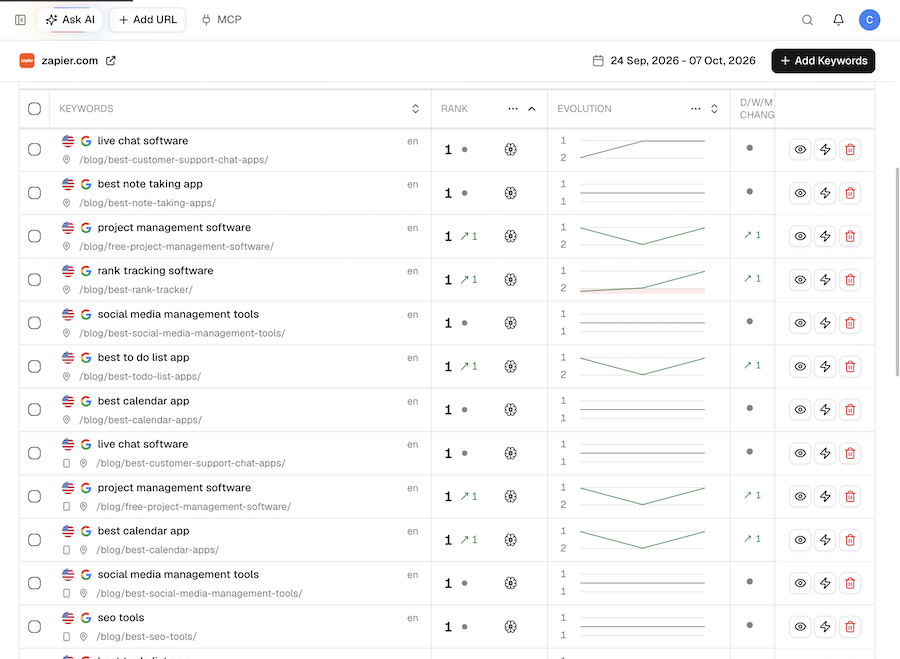The height and width of the screenshot is (659, 900).
Task: View details eye for seo tools
Action: tap(800, 626)
